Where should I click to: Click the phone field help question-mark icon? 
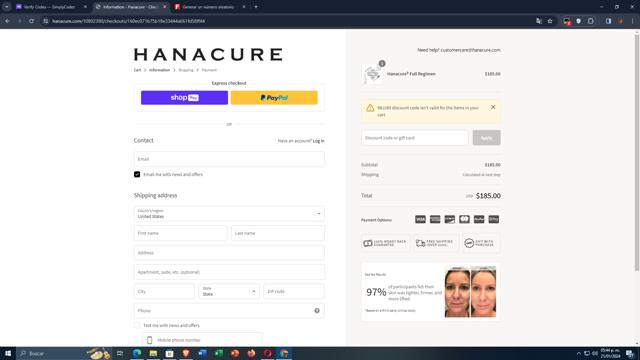pyautogui.click(x=317, y=311)
